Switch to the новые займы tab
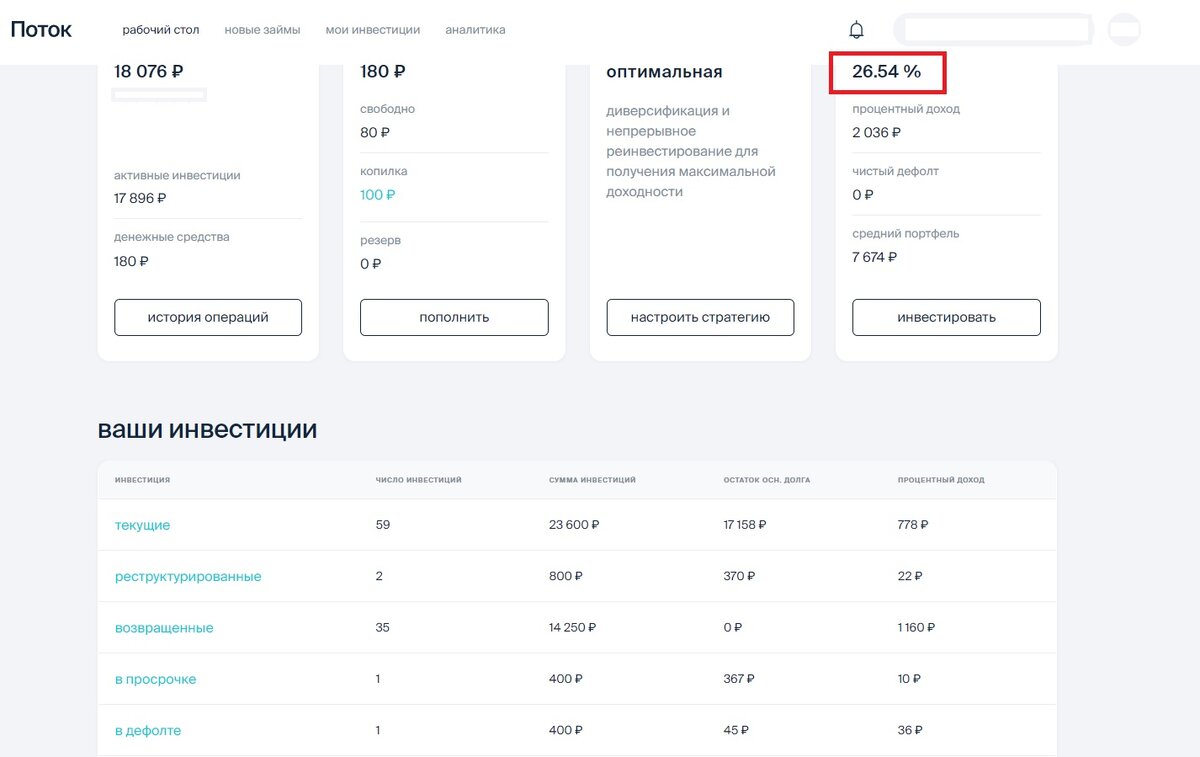The image size is (1200, 757). [x=261, y=30]
